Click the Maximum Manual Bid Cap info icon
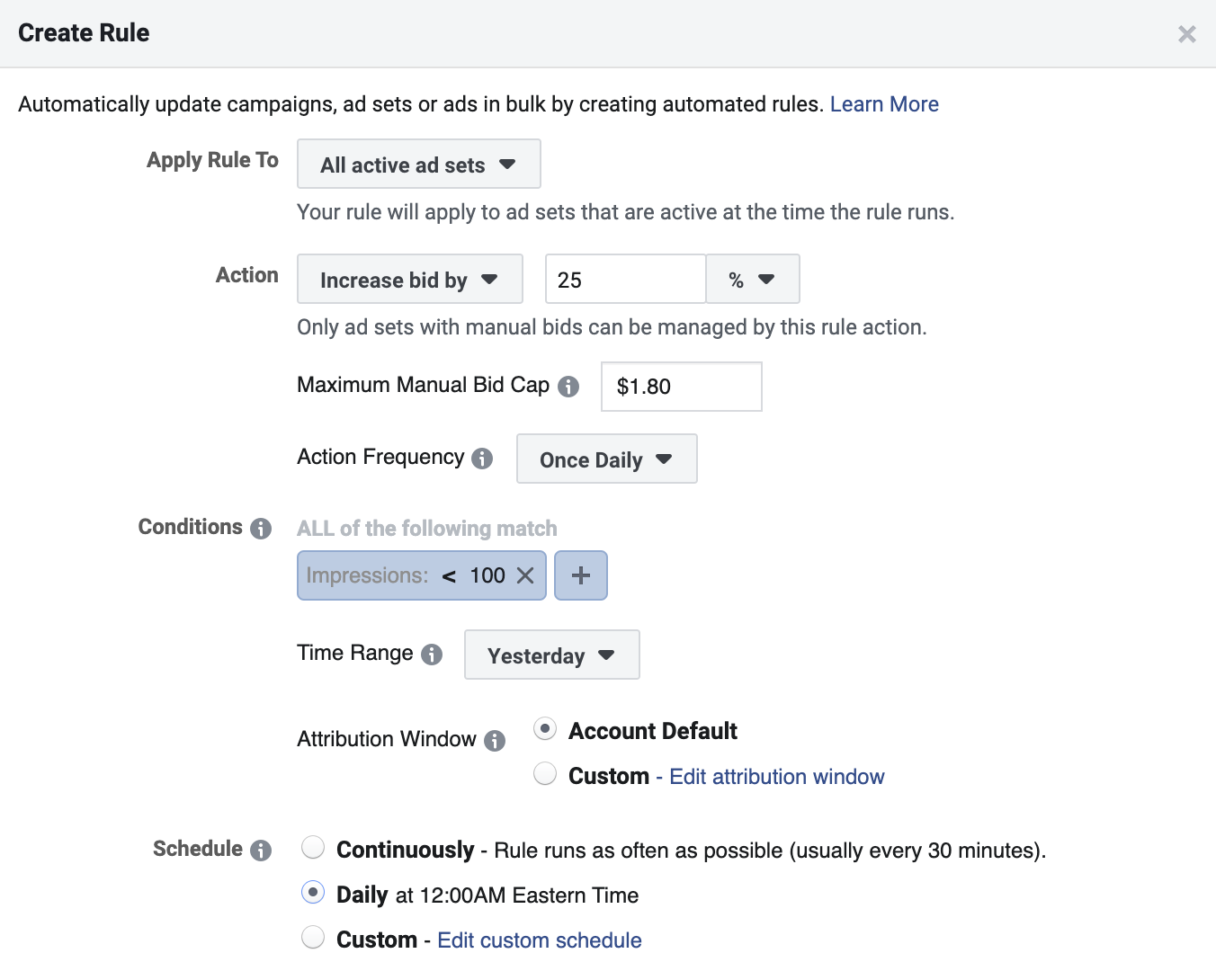Screen dimensions: 1216x980 568,387
